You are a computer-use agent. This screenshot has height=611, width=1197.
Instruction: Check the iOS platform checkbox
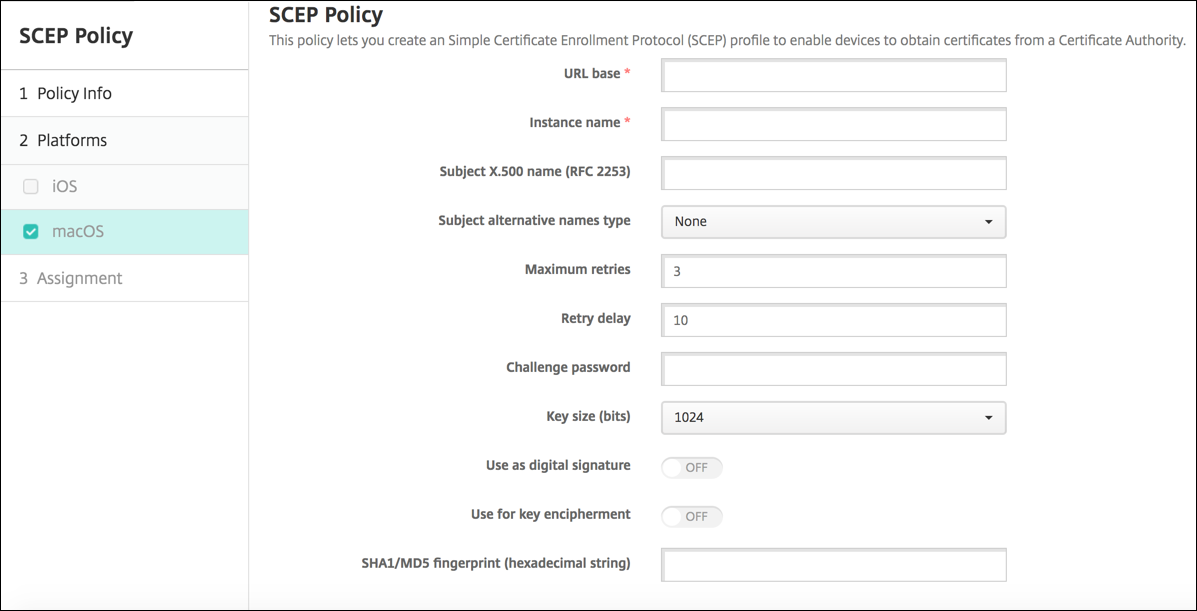point(31,186)
